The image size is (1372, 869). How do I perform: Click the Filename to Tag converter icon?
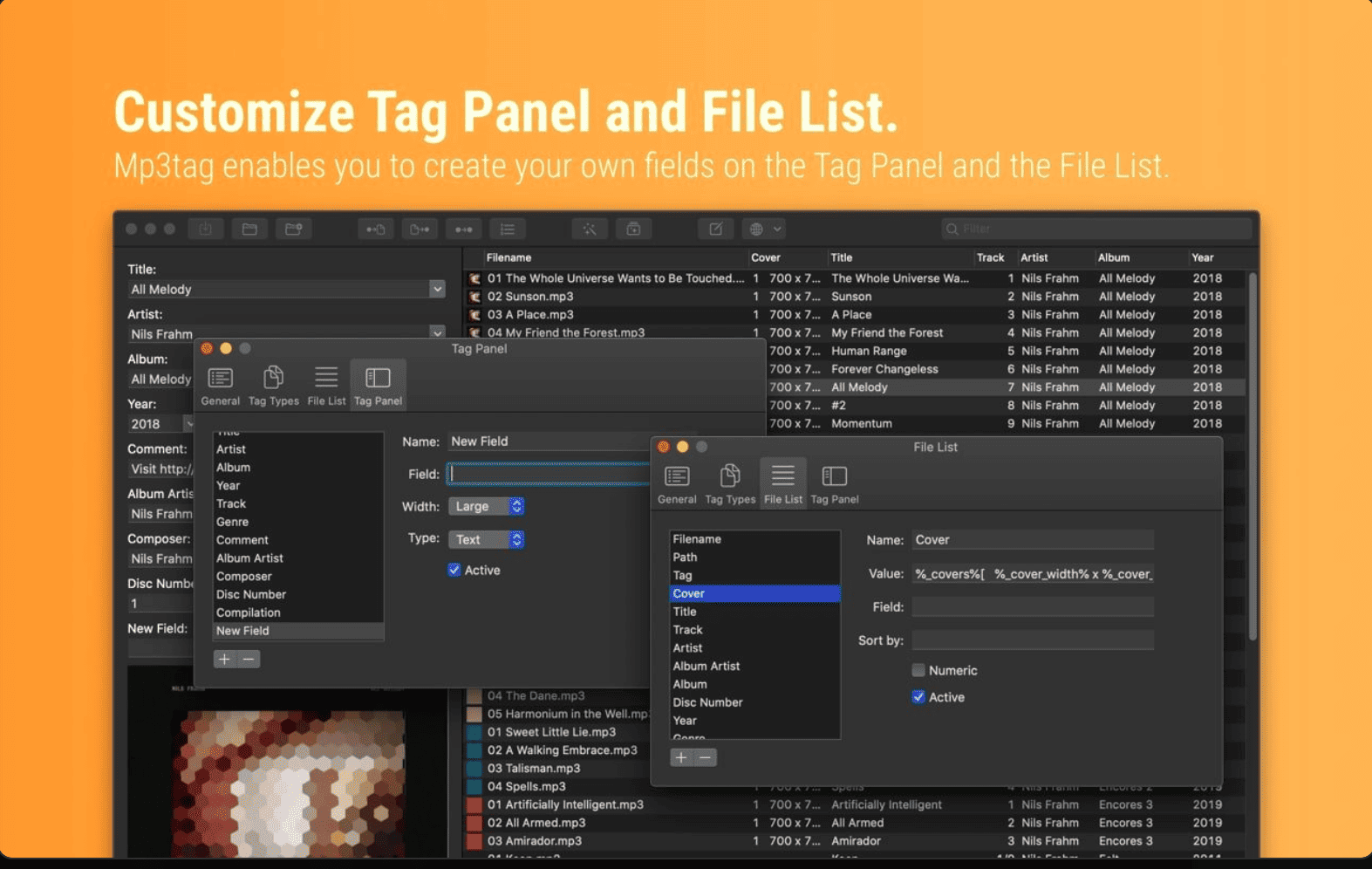click(420, 229)
